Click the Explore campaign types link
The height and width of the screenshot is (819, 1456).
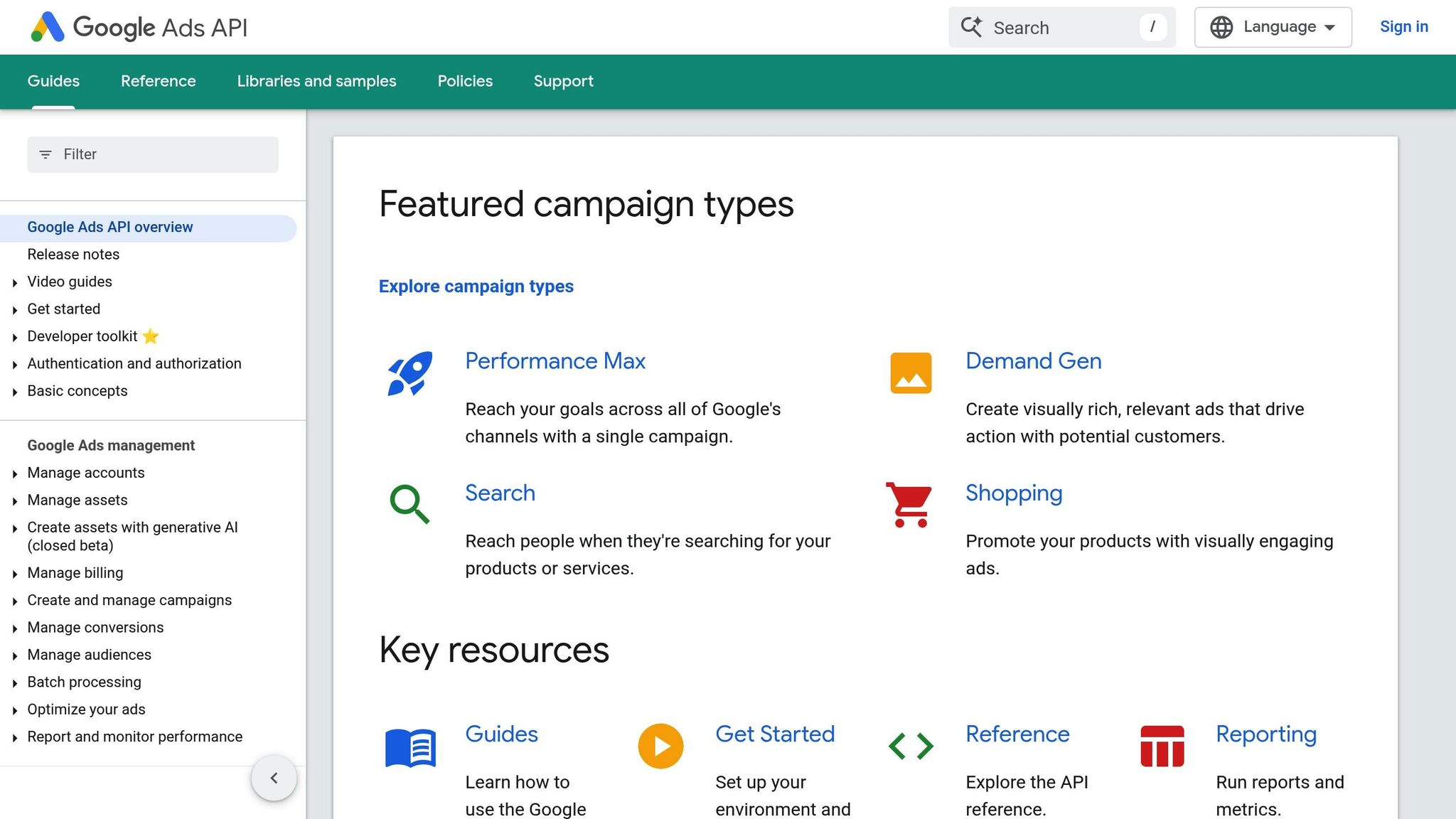click(476, 287)
